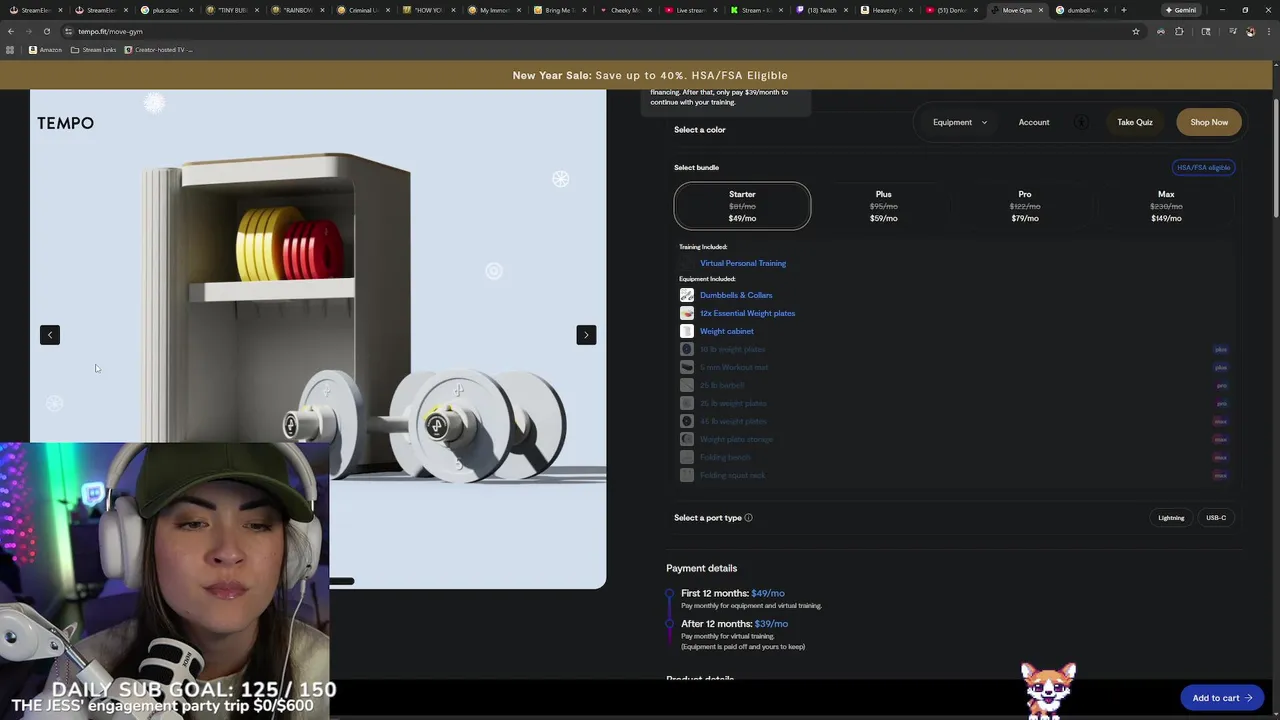Screen dimensions: 1280x720
Task: Click the greyed Folding squat rack item
Action: pyautogui.click(x=732, y=475)
